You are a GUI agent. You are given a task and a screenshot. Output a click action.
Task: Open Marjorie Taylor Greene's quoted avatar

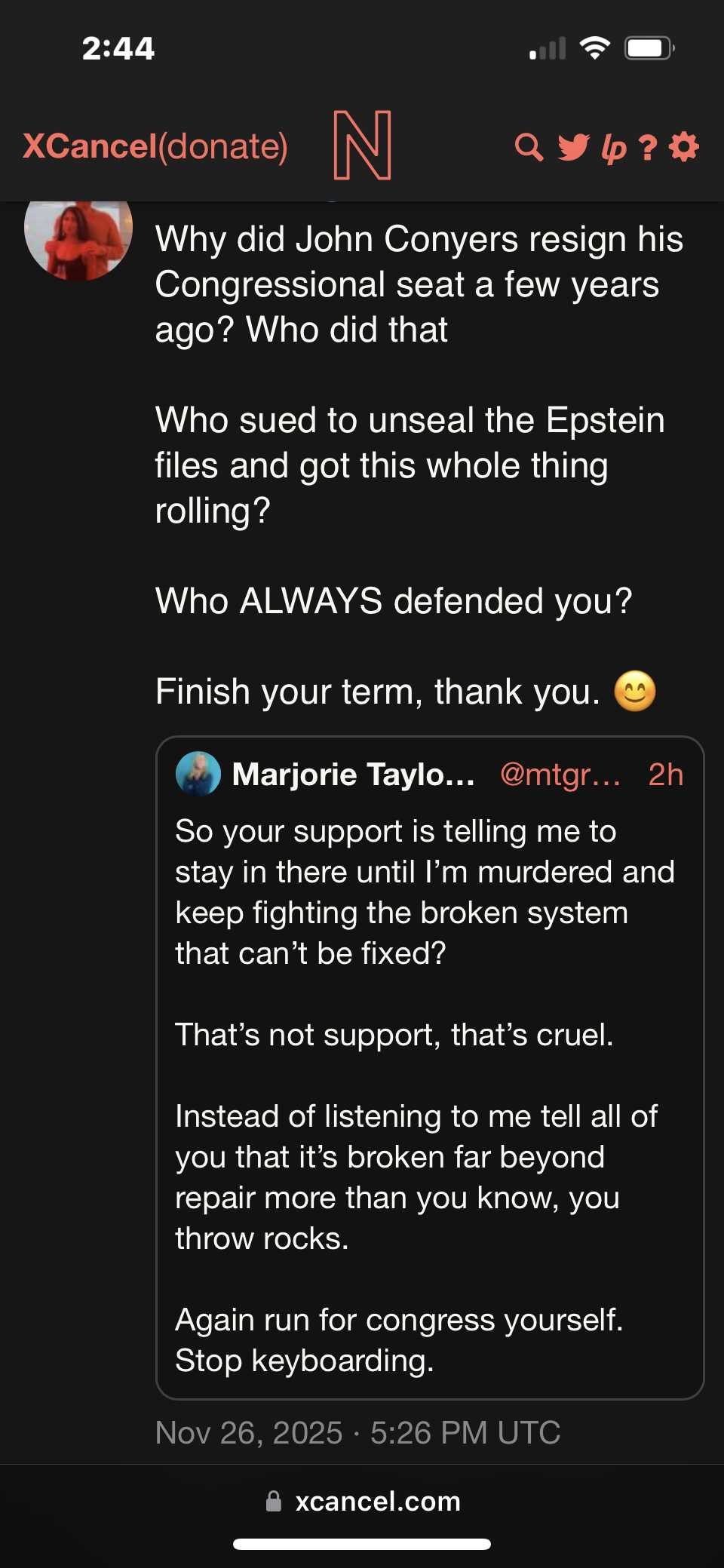pyautogui.click(x=198, y=774)
